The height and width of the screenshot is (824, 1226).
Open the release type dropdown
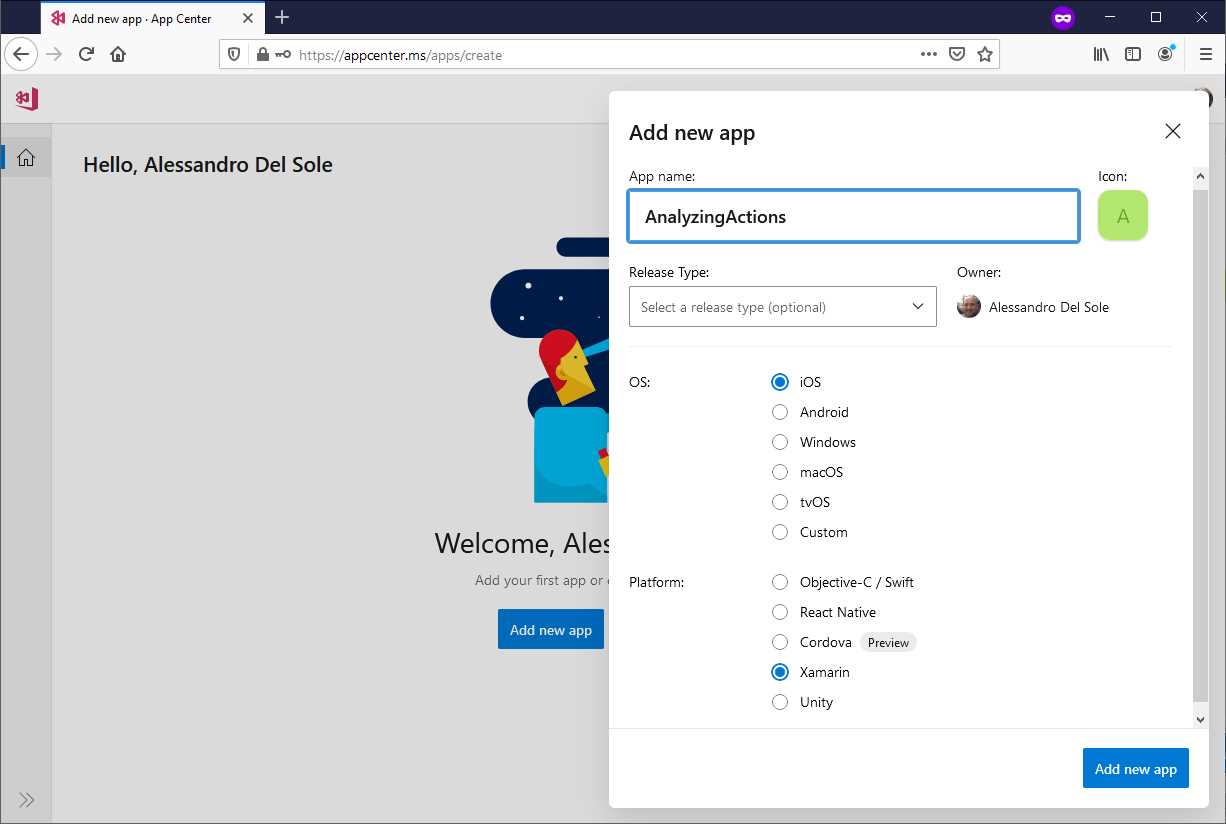(782, 307)
